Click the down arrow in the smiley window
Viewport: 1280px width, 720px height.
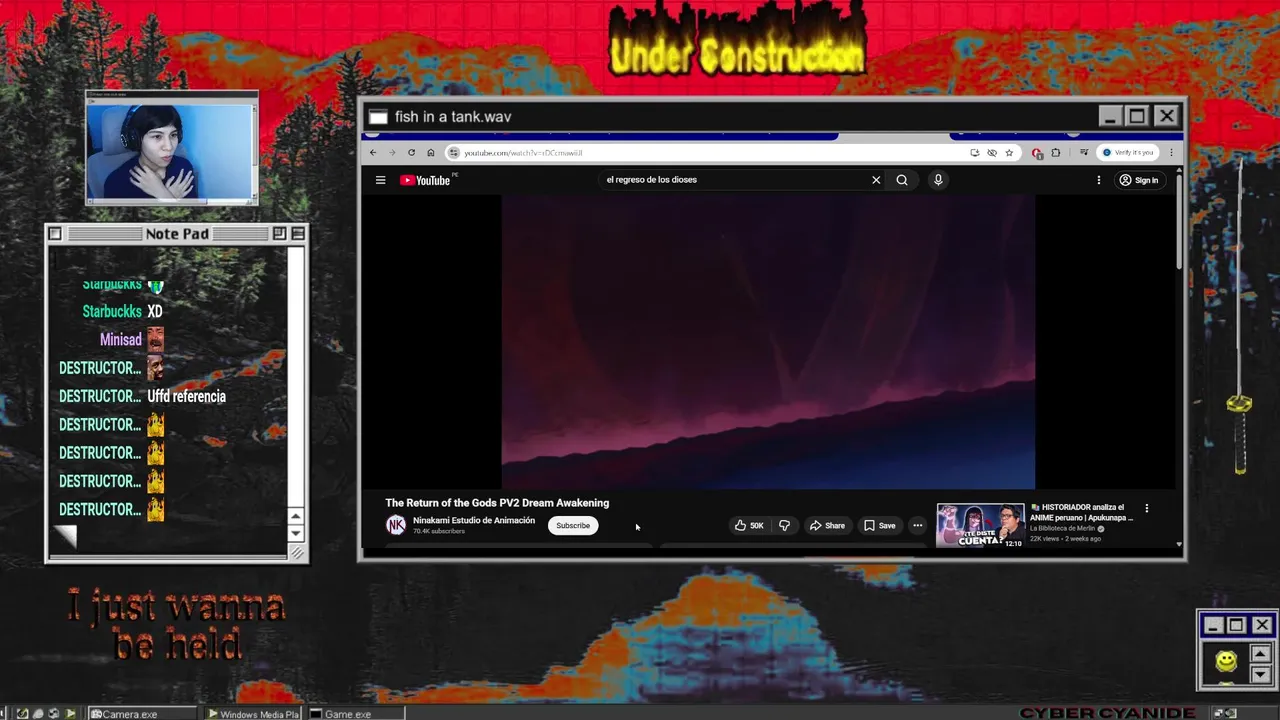tap(1260, 675)
